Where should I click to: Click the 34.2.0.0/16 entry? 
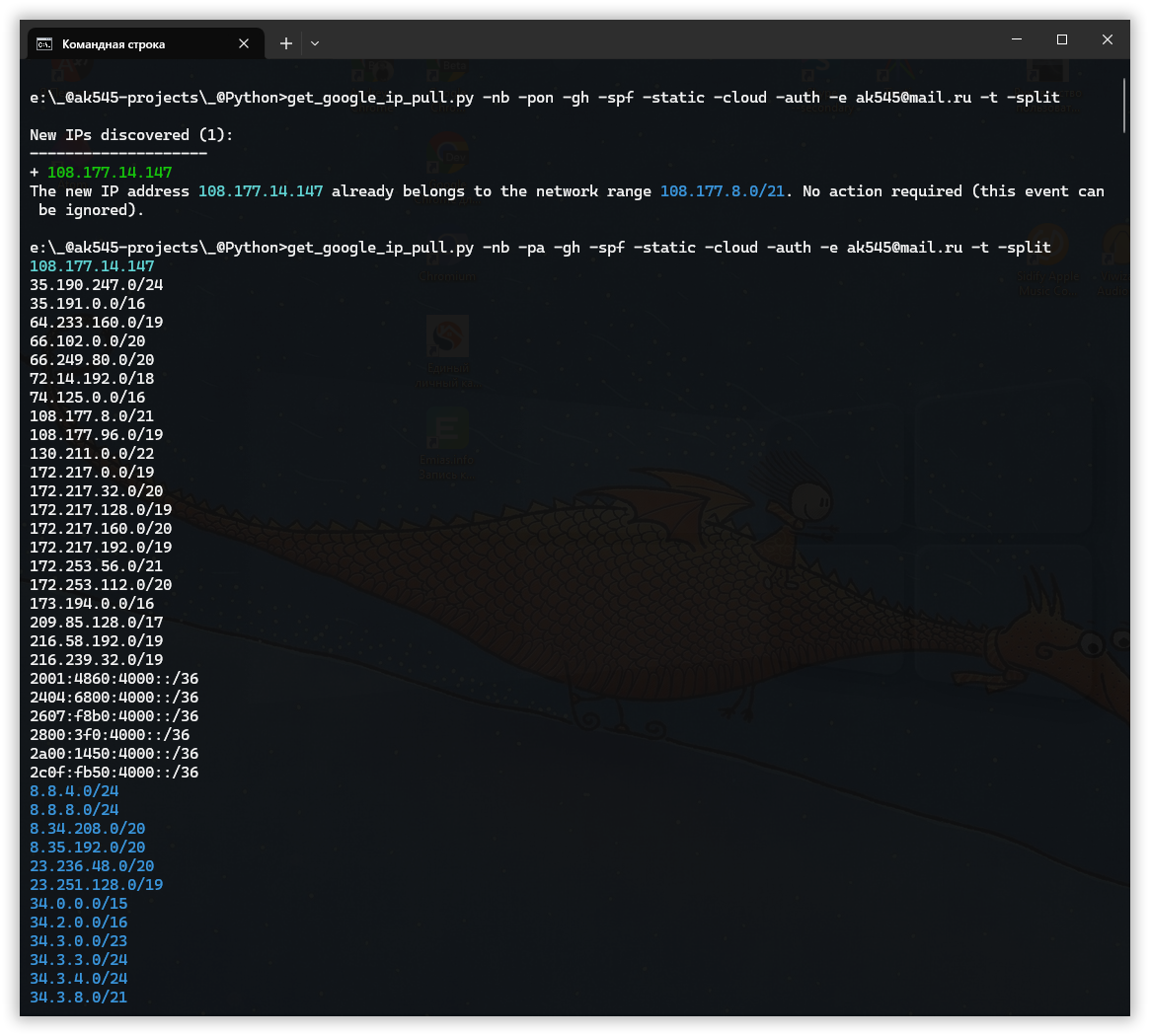(x=78, y=923)
